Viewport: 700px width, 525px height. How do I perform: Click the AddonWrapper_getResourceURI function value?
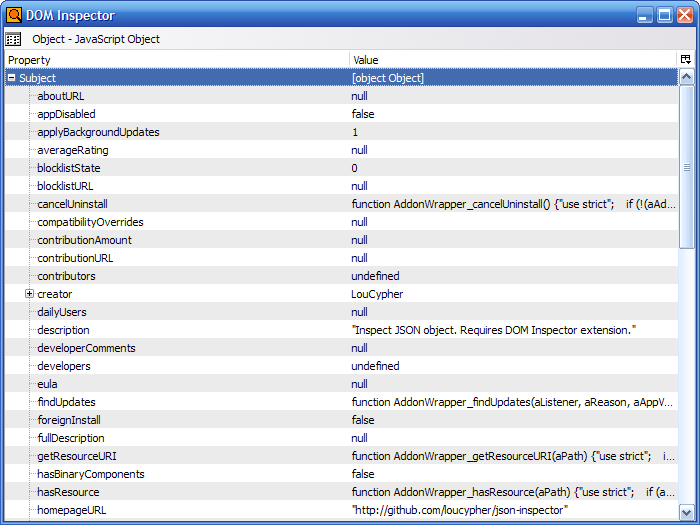[513, 456]
